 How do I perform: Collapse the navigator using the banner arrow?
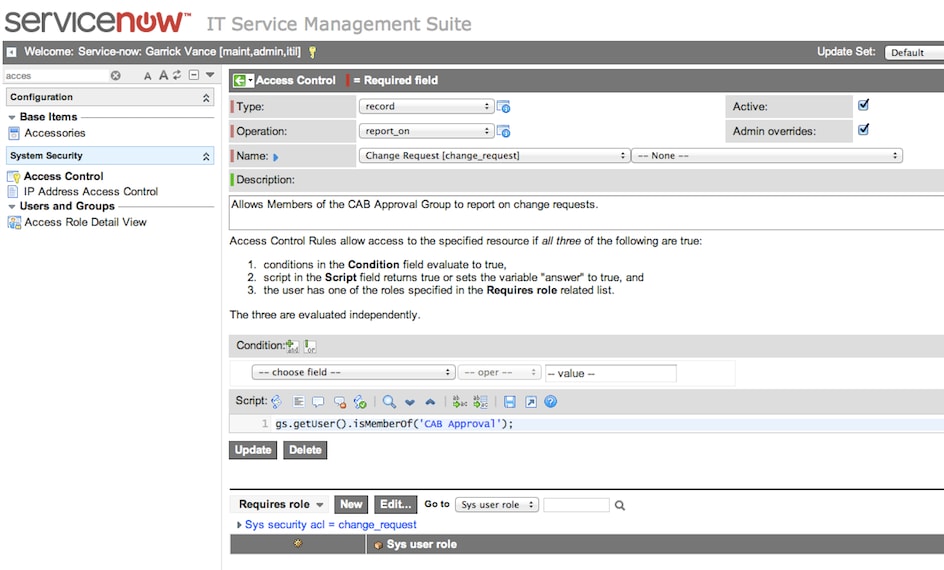pos(11,52)
